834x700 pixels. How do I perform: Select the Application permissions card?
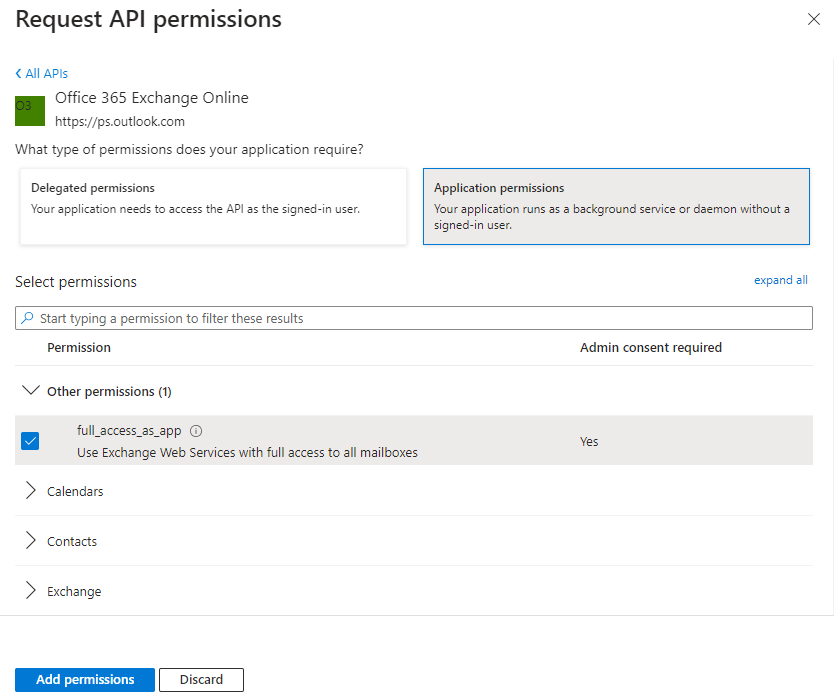click(x=616, y=206)
